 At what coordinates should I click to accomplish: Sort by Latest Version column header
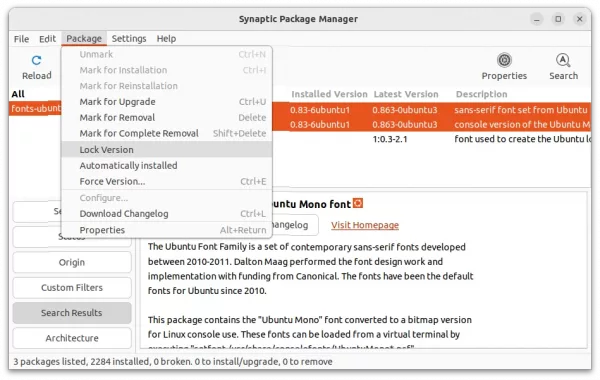click(x=406, y=94)
